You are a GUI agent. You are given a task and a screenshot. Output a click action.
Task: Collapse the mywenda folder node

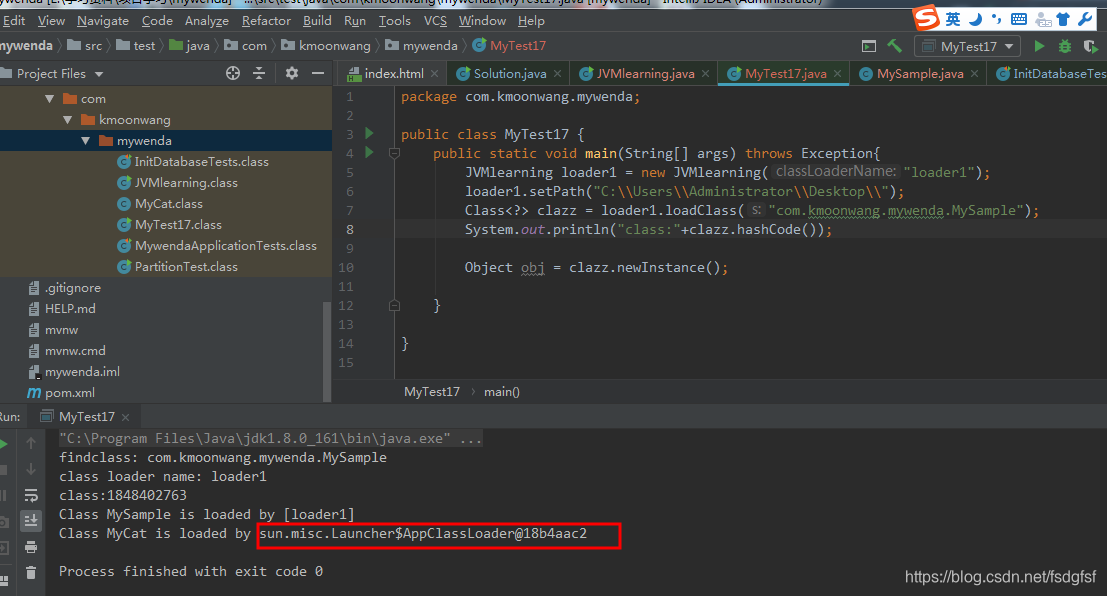[85, 141]
